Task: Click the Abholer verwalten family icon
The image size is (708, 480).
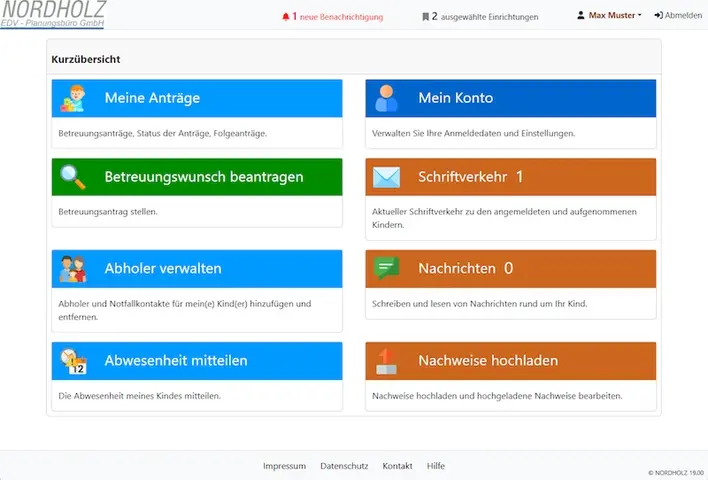Action: 72,269
